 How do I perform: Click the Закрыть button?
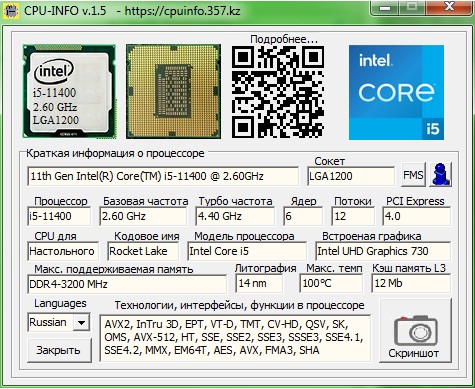(59, 350)
